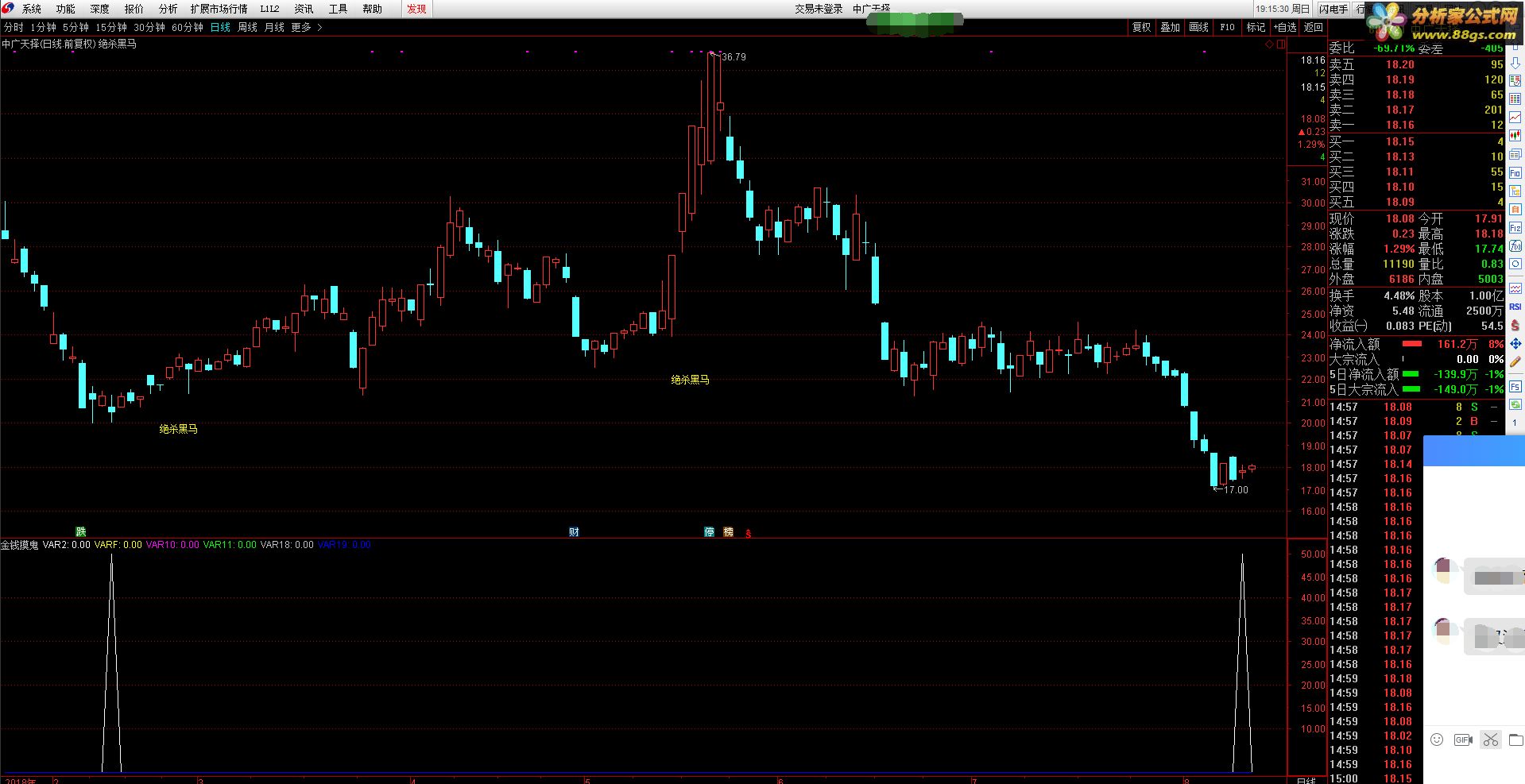Switch chart to 周线 weekly period

[x=248, y=27]
